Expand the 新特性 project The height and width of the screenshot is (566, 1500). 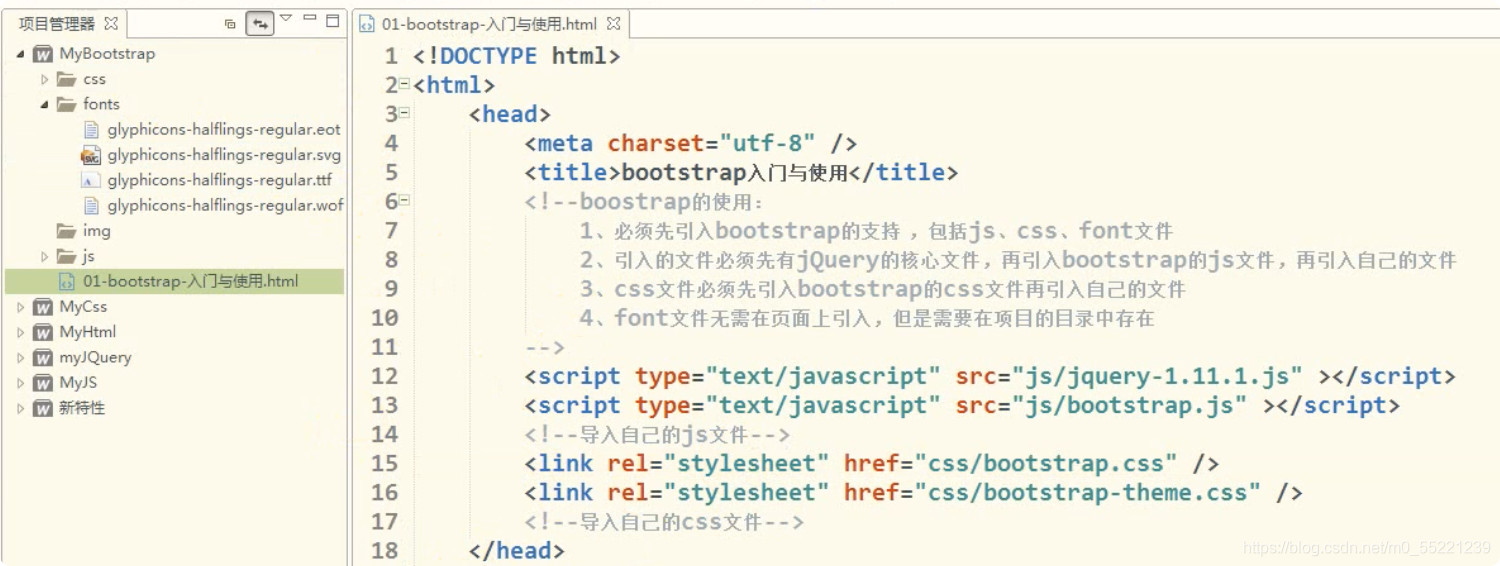pos(21,408)
